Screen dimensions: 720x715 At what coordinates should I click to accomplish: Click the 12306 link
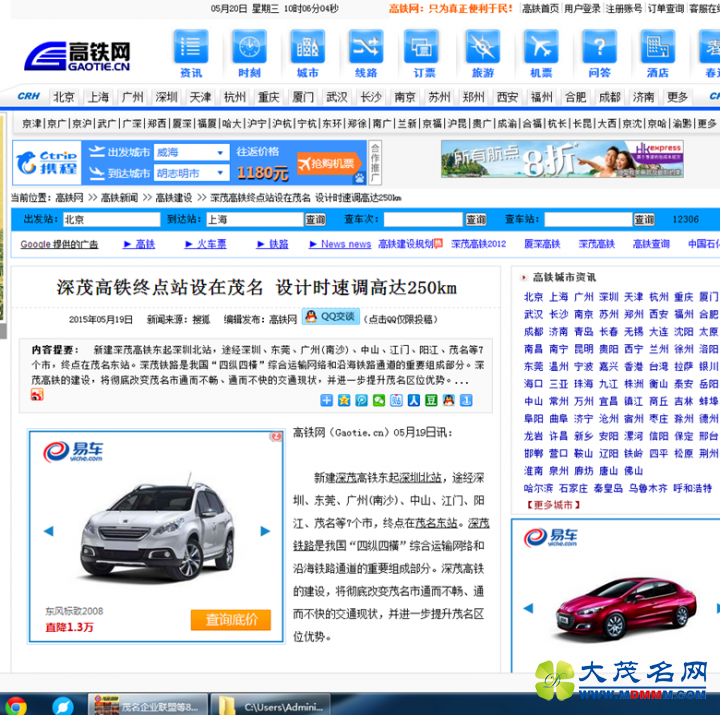pos(686,219)
